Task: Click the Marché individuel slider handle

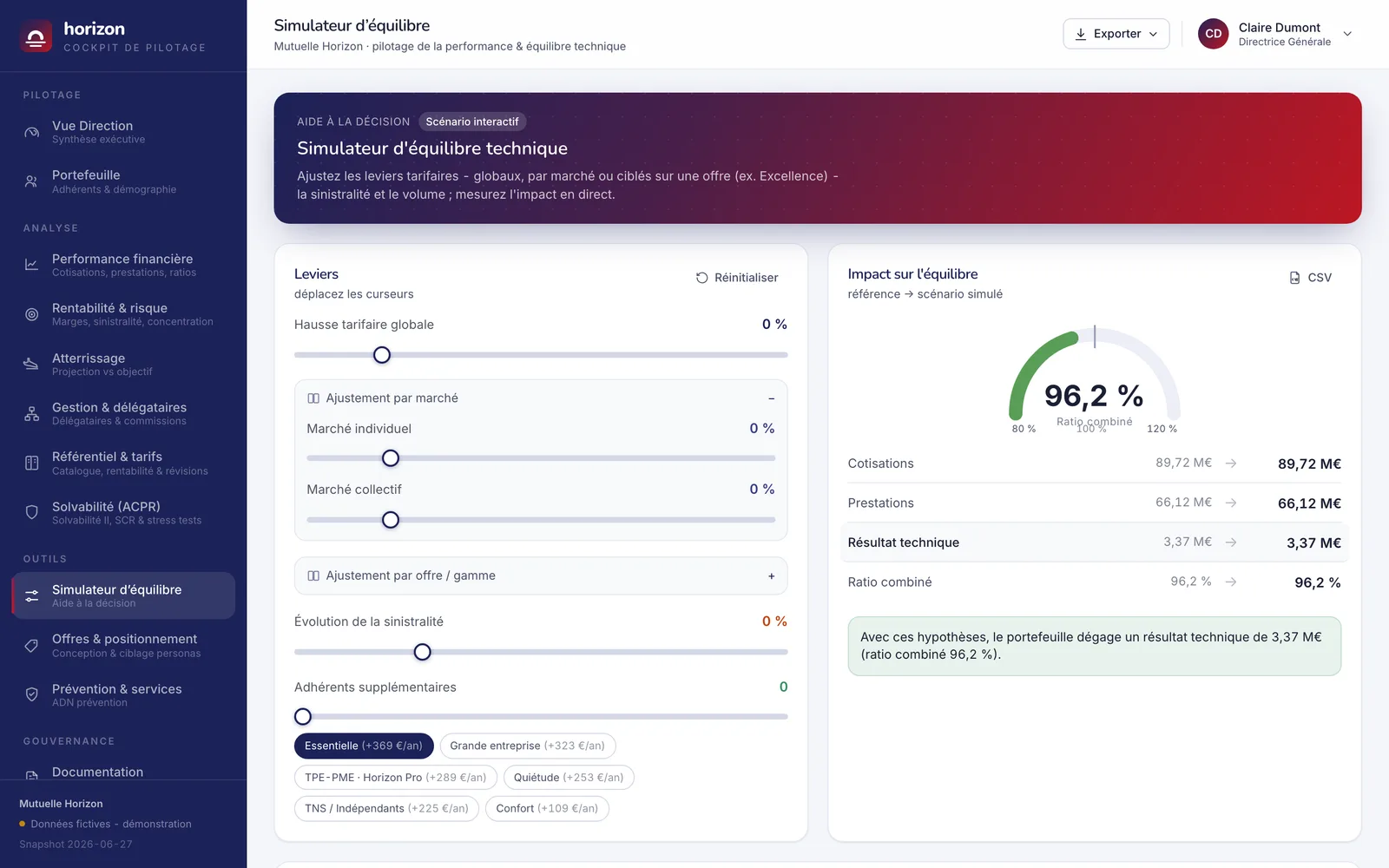Action: [x=391, y=458]
